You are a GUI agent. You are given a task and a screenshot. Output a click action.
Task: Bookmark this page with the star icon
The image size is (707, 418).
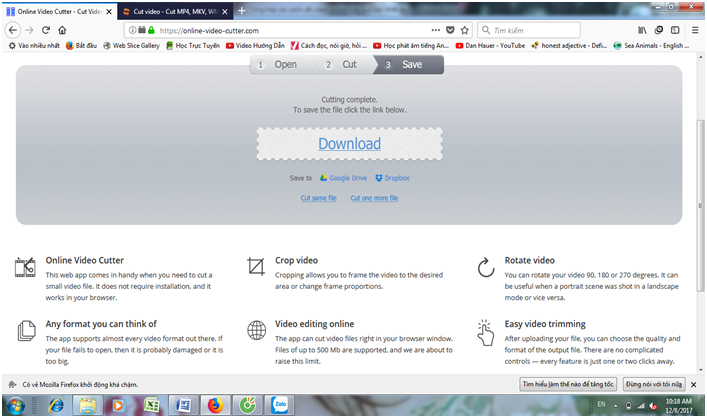coord(465,30)
